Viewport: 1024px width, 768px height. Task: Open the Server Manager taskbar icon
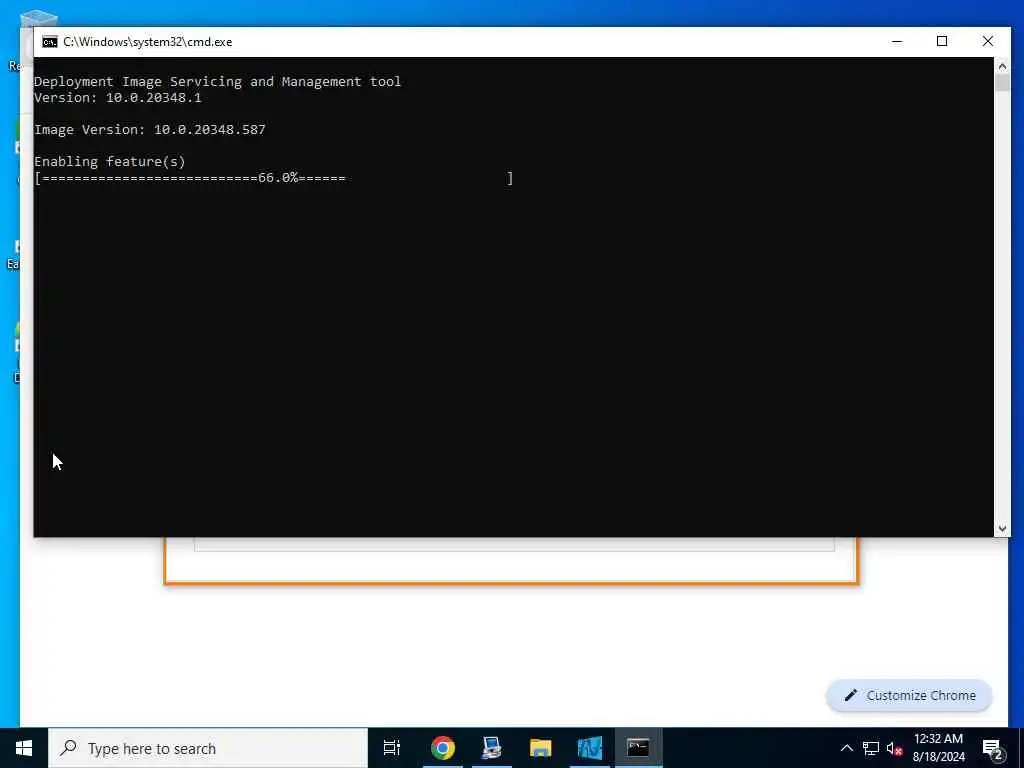[x=492, y=748]
